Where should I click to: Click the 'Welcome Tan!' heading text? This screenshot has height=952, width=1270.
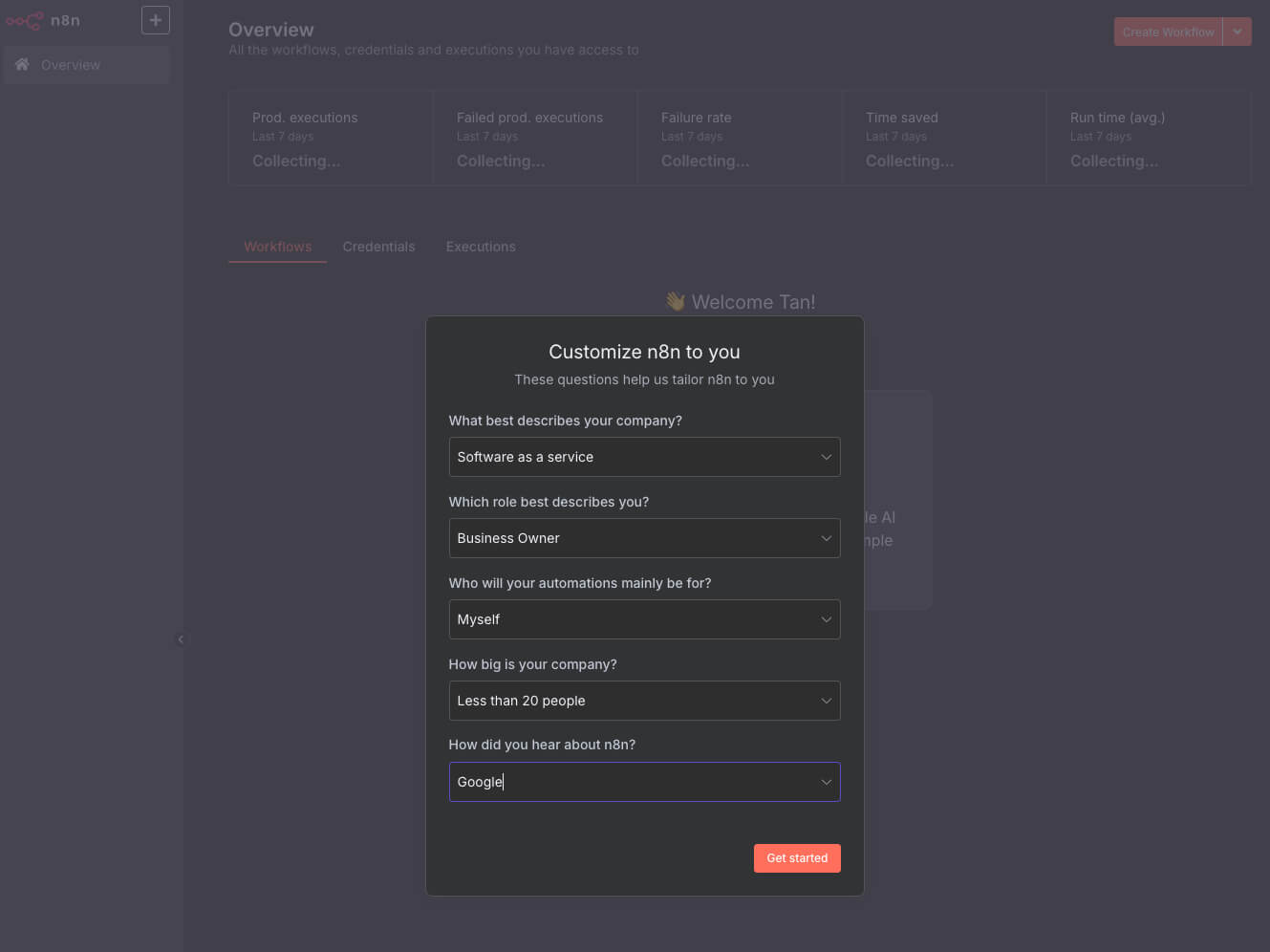[x=753, y=302]
